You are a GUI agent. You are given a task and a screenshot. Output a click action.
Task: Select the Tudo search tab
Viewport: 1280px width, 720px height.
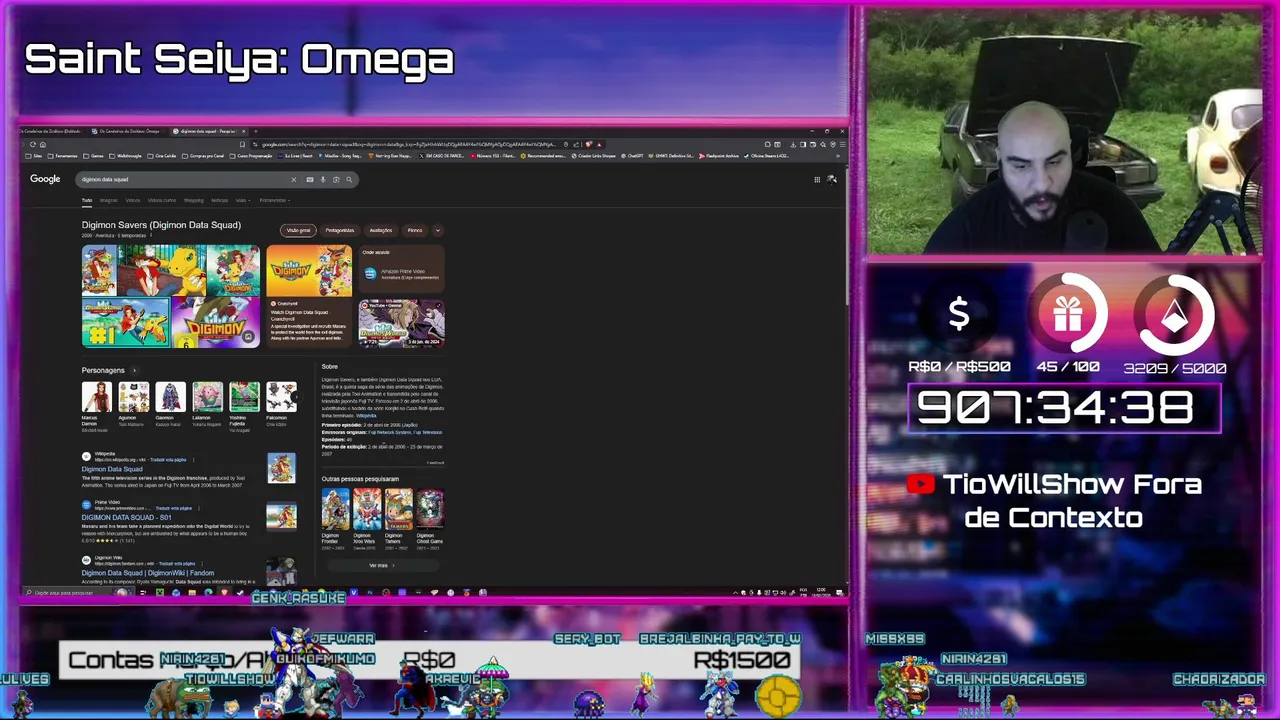(x=87, y=200)
